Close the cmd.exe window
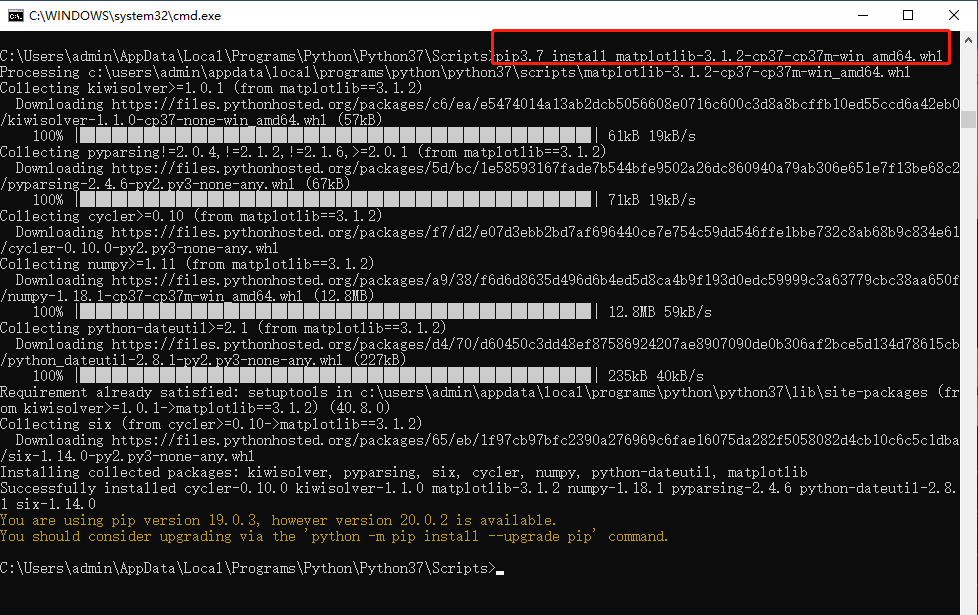Image resolution: width=978 pixels, height=615 pixels. [x=954, y=16]
